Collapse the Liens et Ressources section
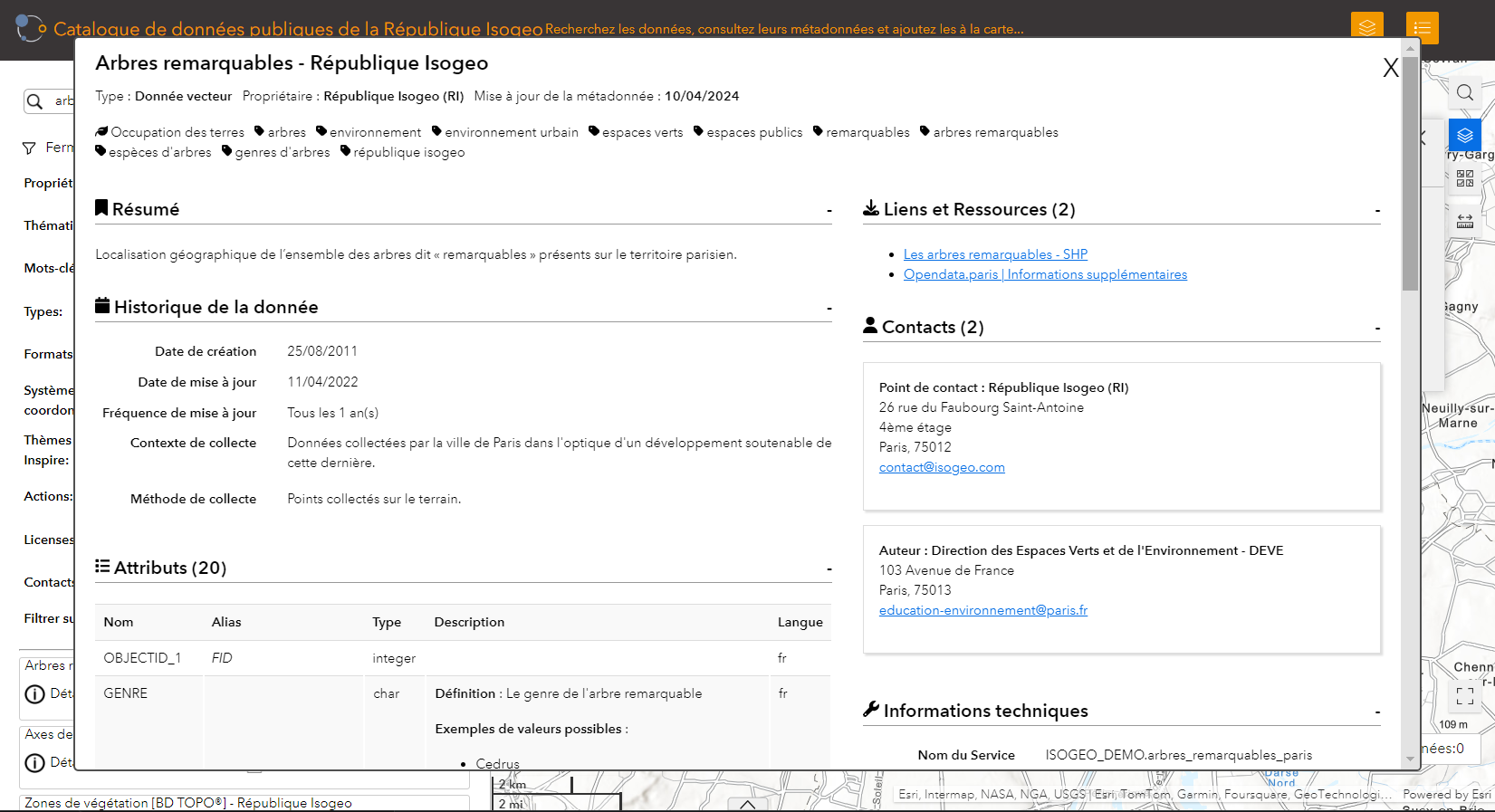1495x812 pixels. (1377, 211)
